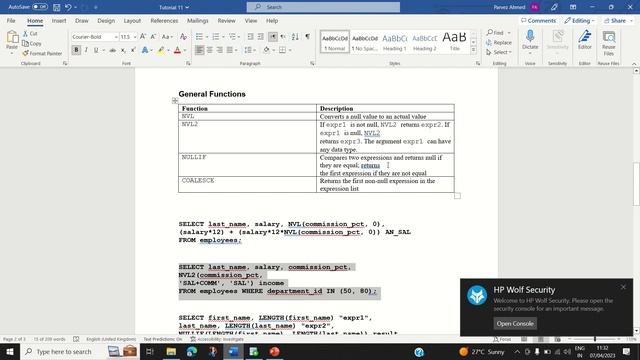Open the Mailings tab
This screenshot has width=640, height=360.
click(x=198, y=20)
